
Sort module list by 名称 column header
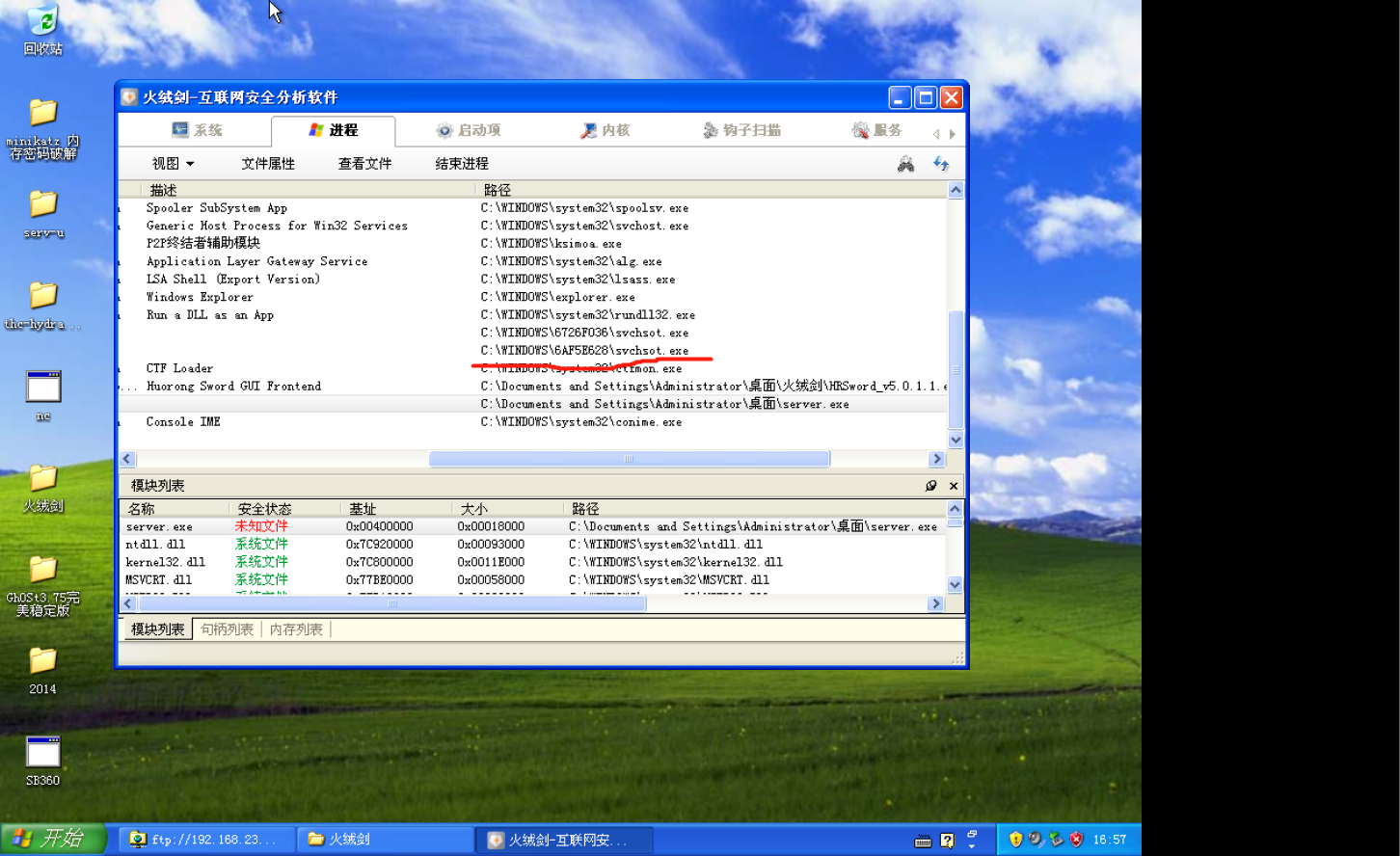tap(175, 509)
